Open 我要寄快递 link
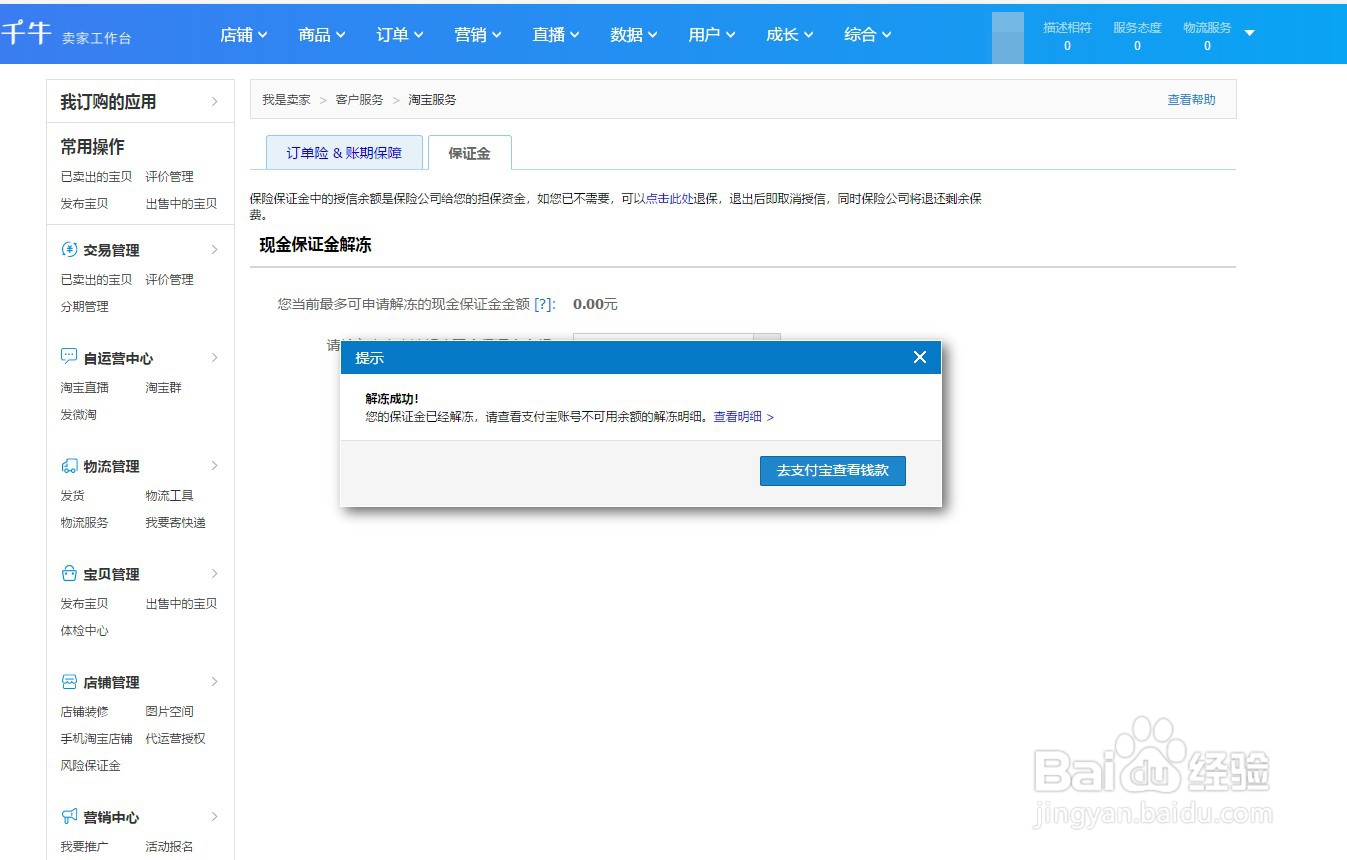The width and height of the screenshot is (1347, 860). (x=175, y=523)
